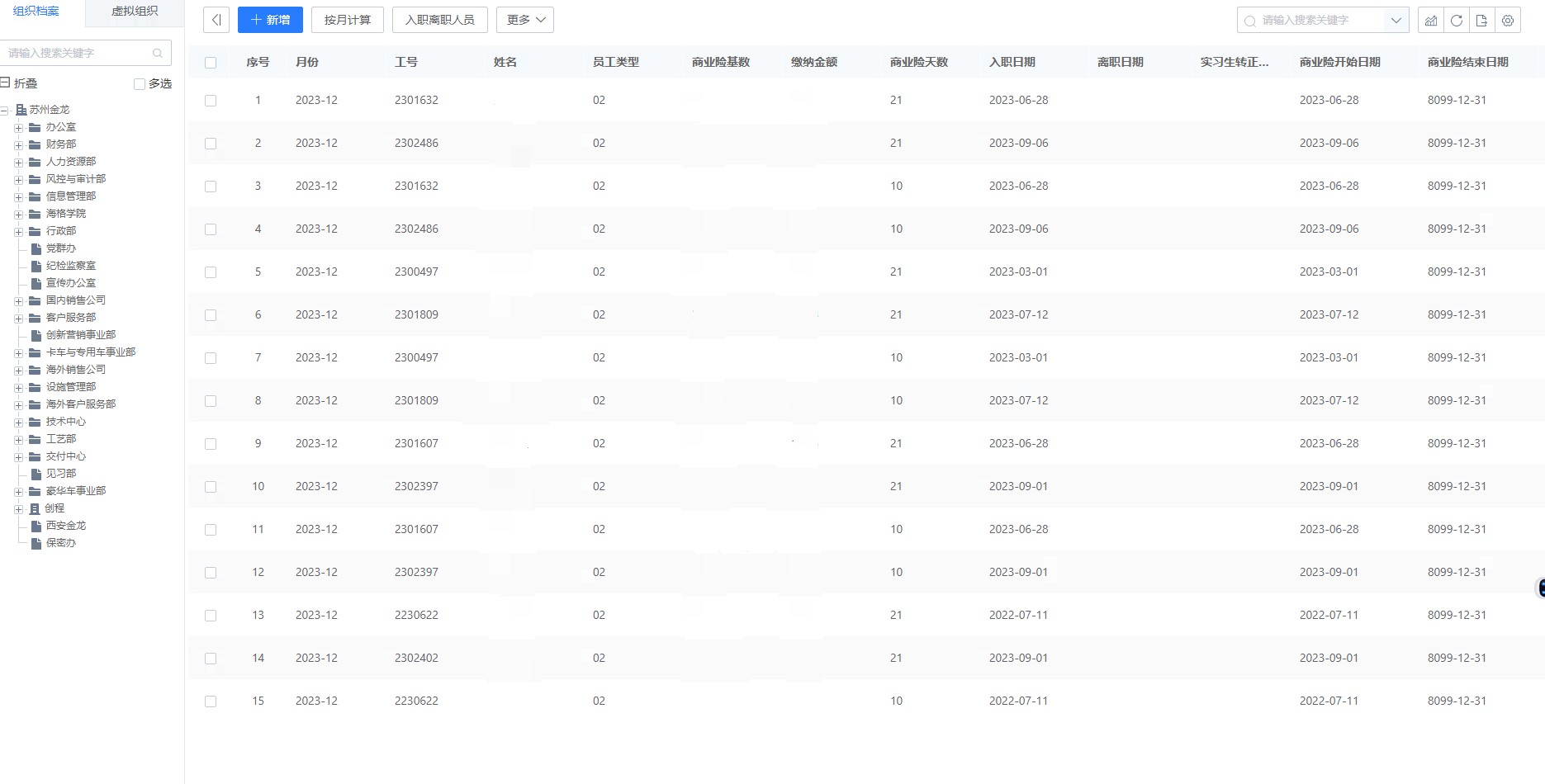The width and height of the screenshot is (1545, 784).
Task: Open the statistics chart icon in toolbar
Action: pos(1431,20)
